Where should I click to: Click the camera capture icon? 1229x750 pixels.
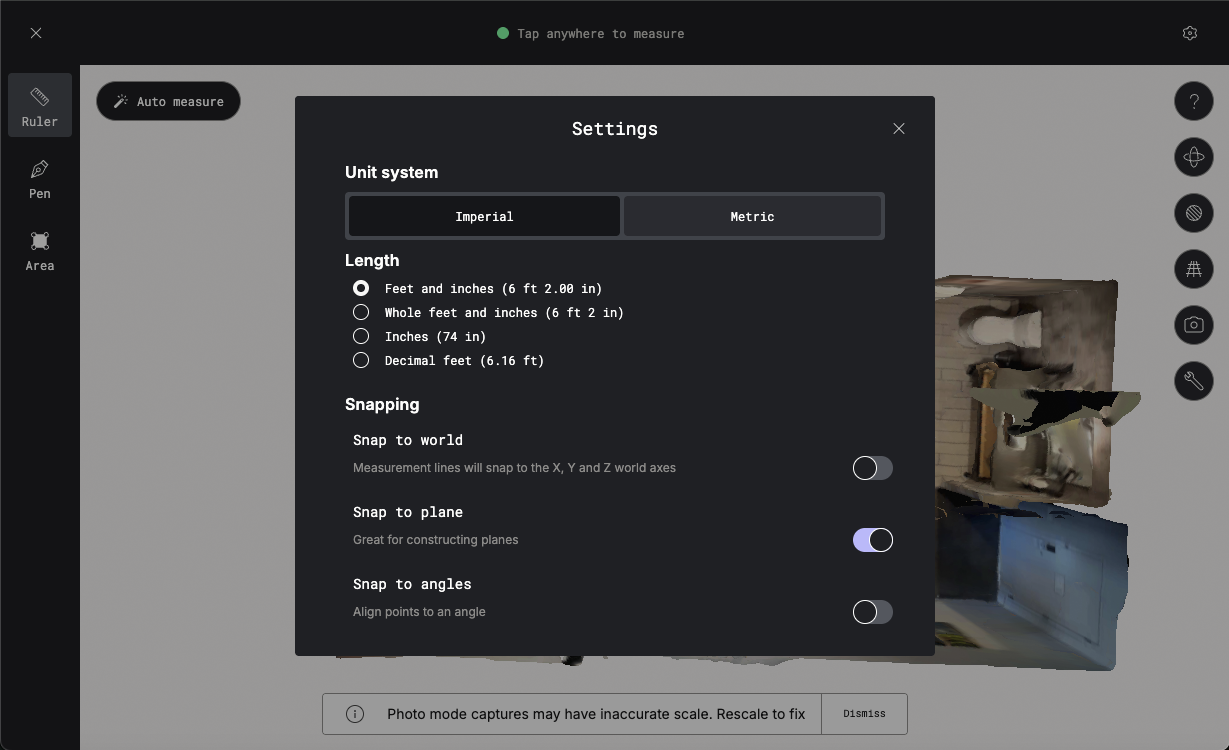1193,325
